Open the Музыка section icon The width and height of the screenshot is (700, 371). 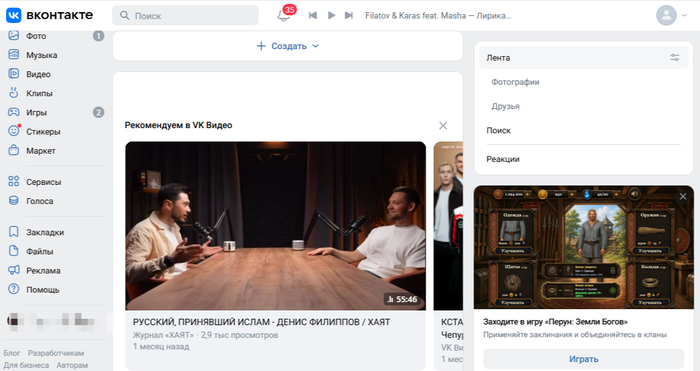[x=14, y=54]
